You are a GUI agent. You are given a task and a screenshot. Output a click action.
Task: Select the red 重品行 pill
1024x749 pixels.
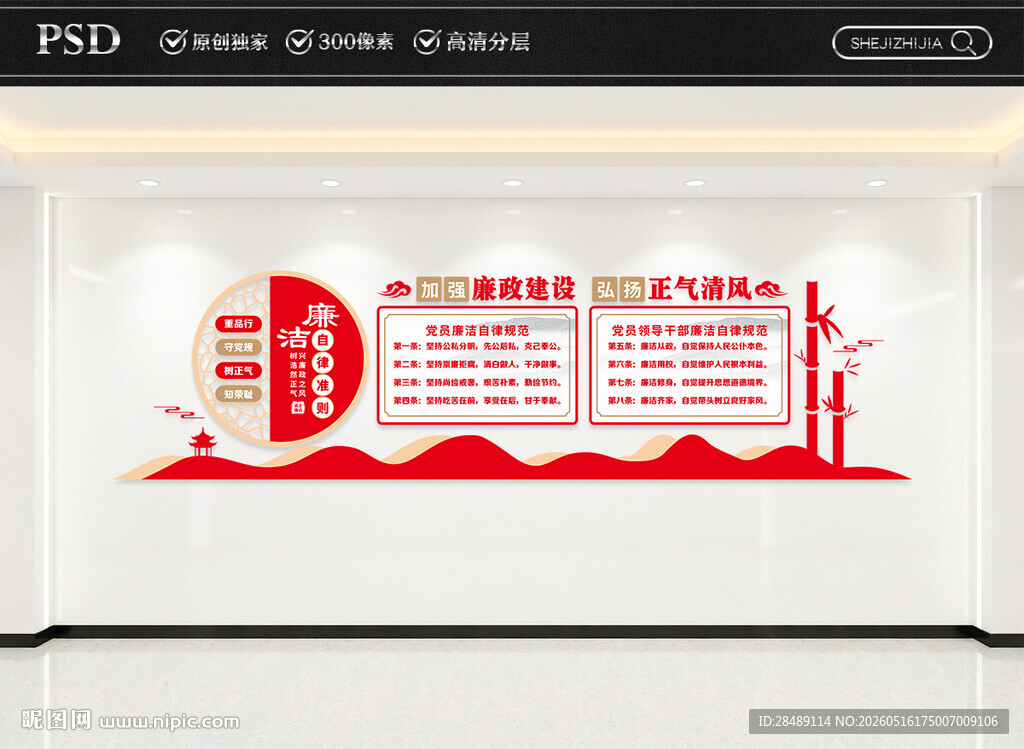click(238, 323)
